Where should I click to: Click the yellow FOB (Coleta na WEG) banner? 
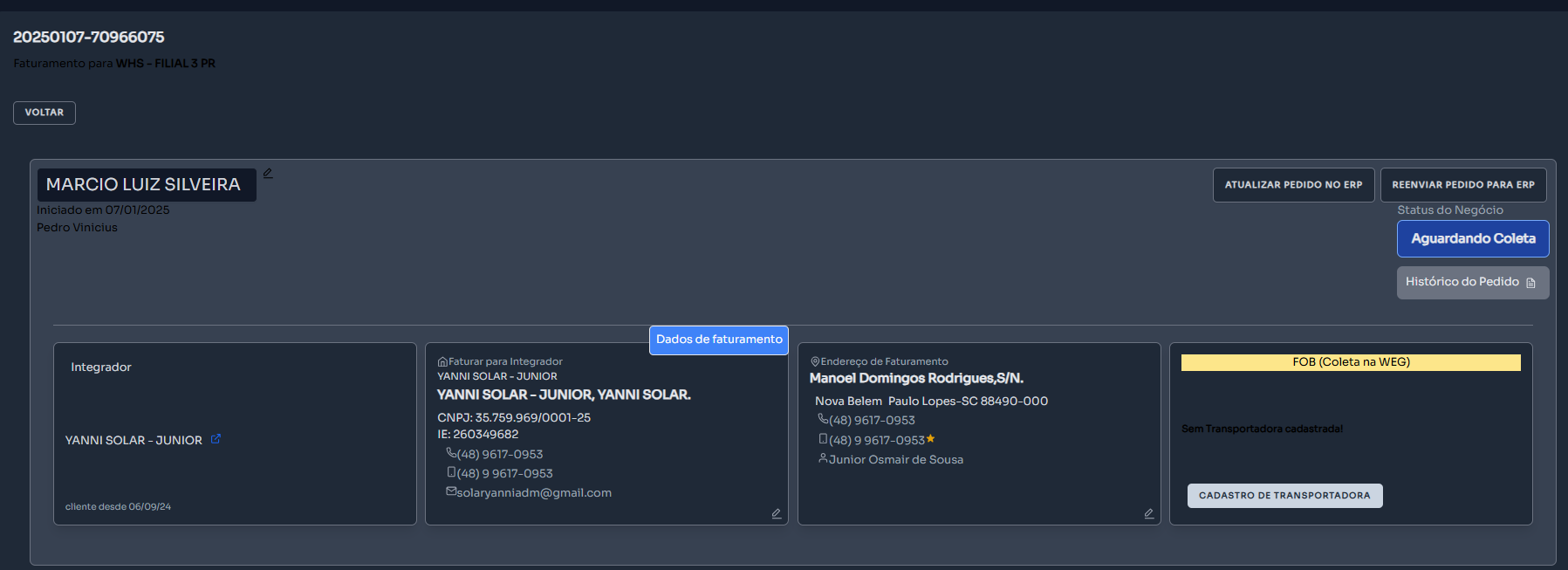pos(1350,362)
